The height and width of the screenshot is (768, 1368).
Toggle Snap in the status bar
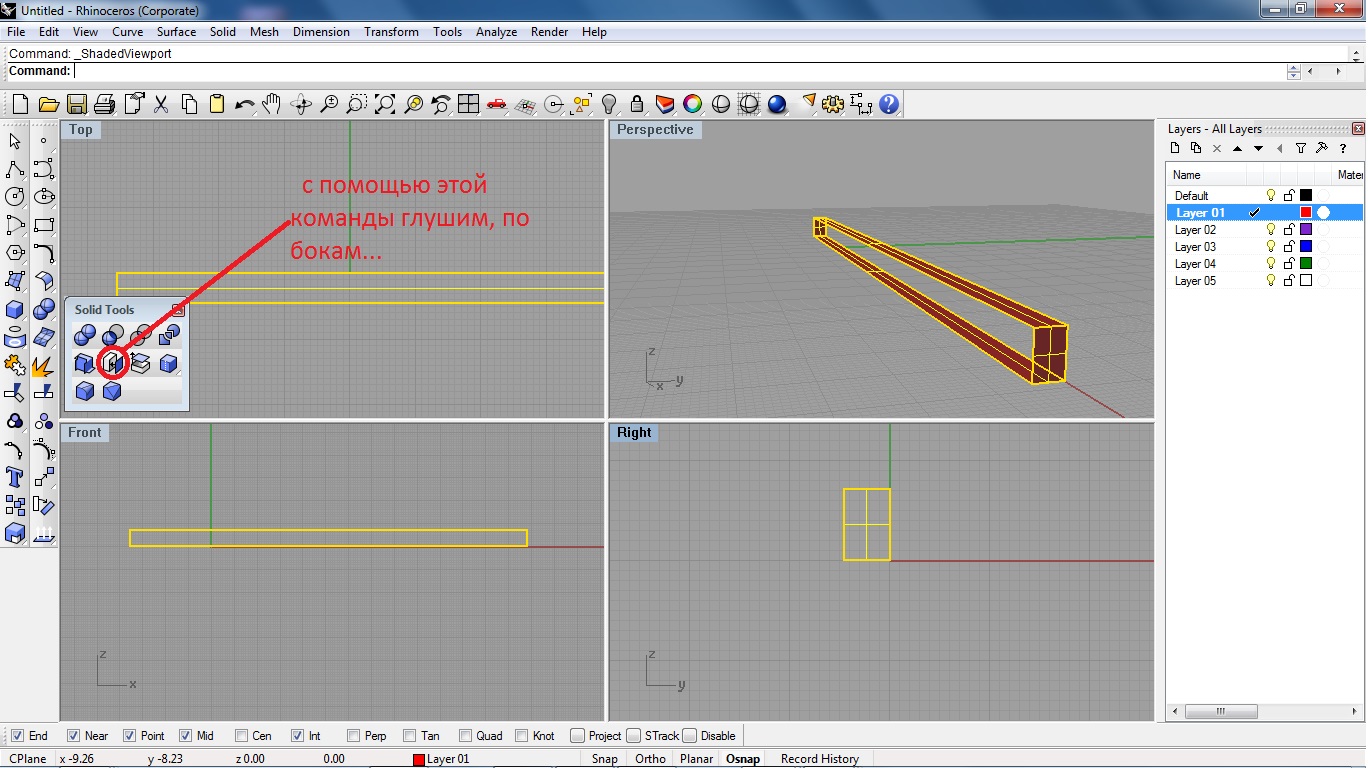604,759
